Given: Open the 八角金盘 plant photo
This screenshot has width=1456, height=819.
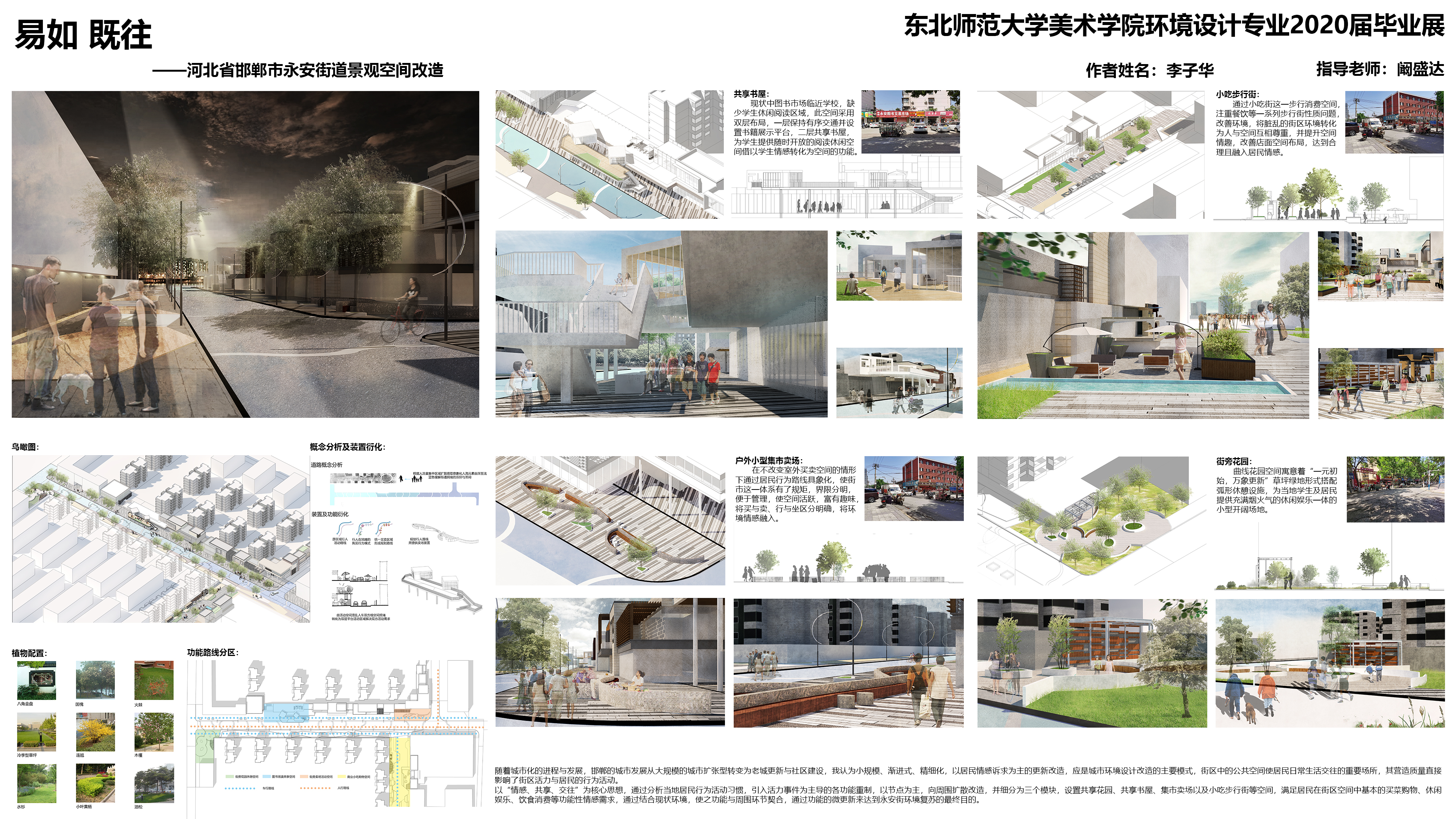Looking at the screenshot, I should pos(37,681).
